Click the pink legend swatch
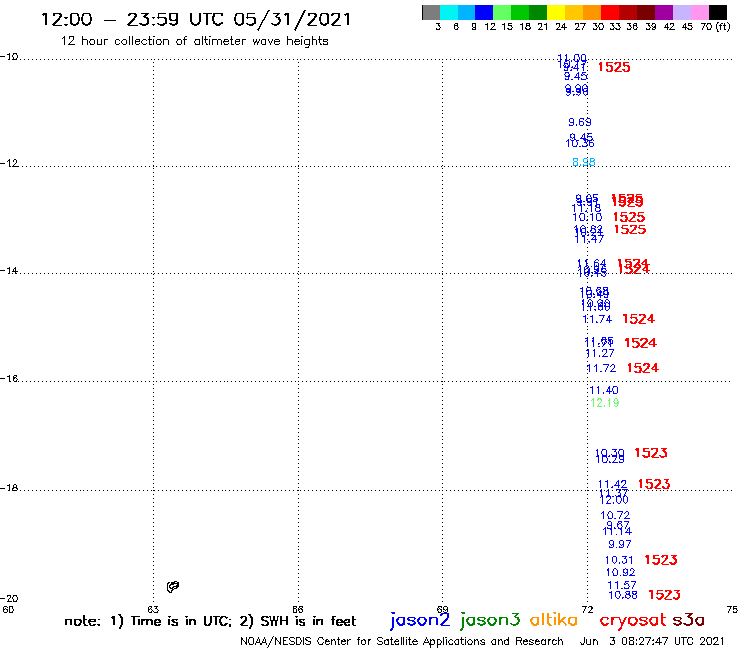Viewport: 740px width, 650px height. (699, 12)
